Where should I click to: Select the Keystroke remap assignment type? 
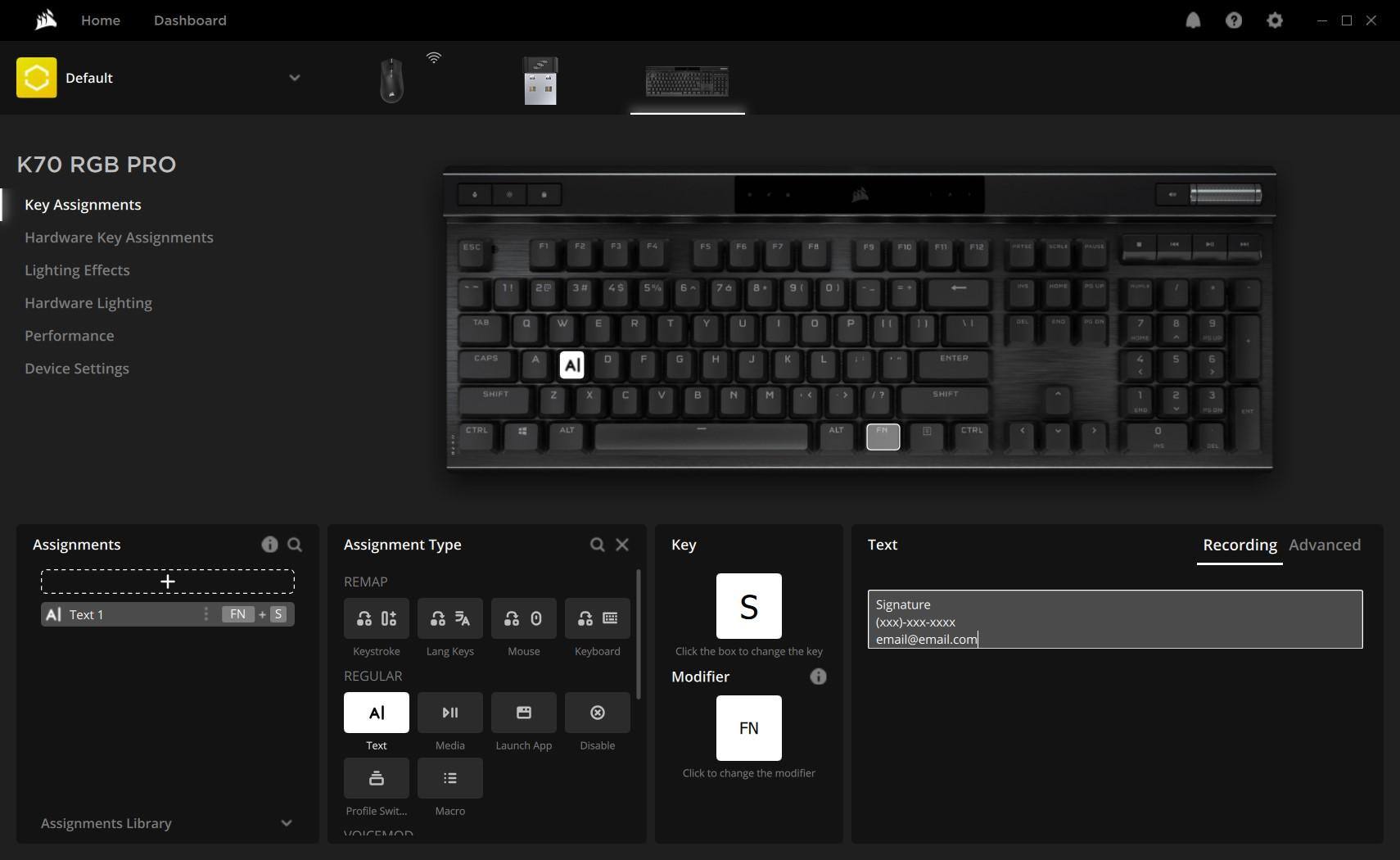click(x=376, y=619)
